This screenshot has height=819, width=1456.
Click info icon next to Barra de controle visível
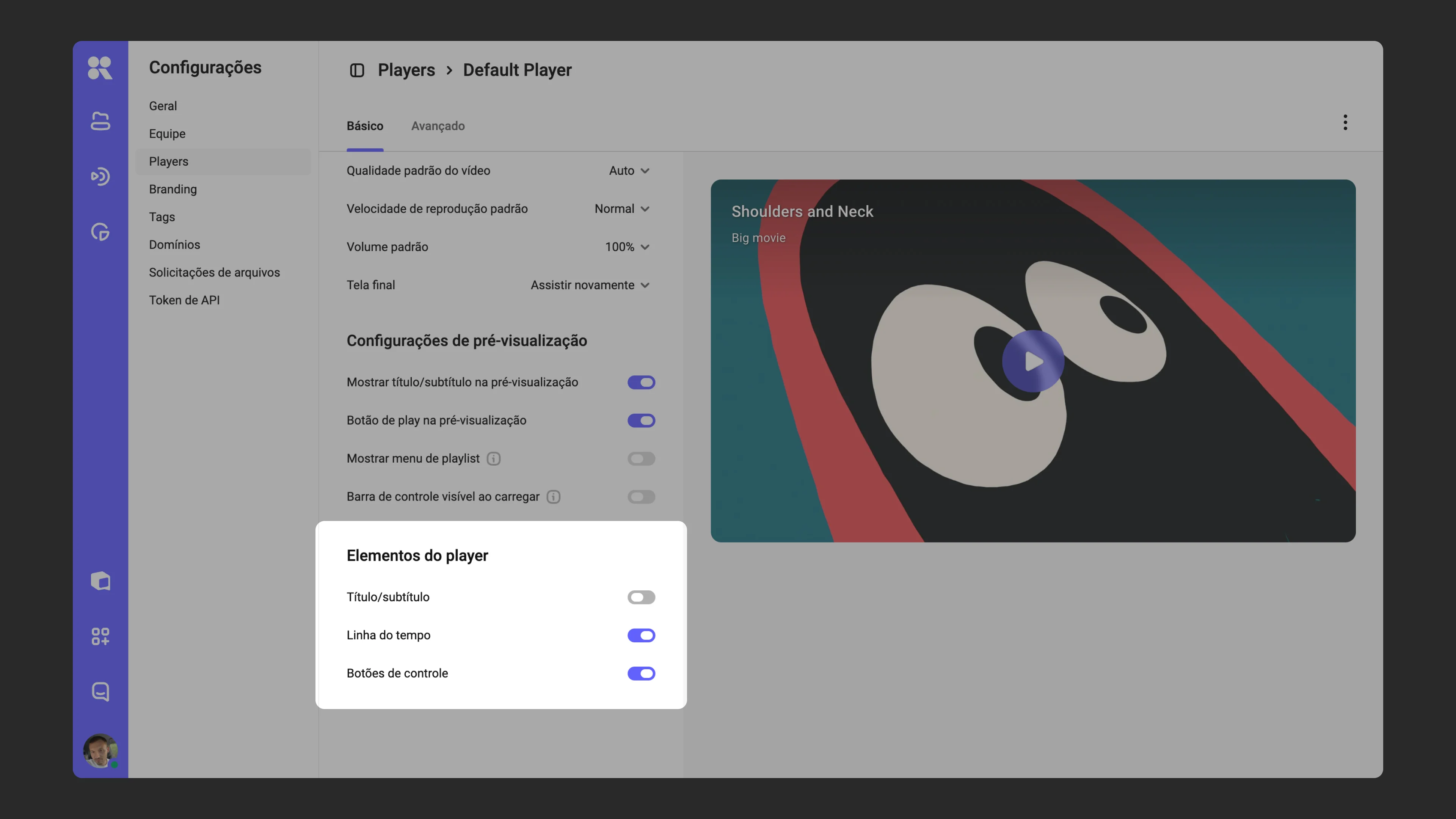pyautogui.click(x=553, y=497)
